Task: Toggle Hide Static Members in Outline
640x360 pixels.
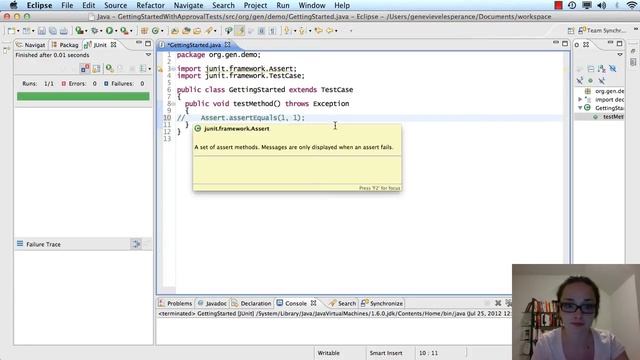Action: click(x=580, y=80)
